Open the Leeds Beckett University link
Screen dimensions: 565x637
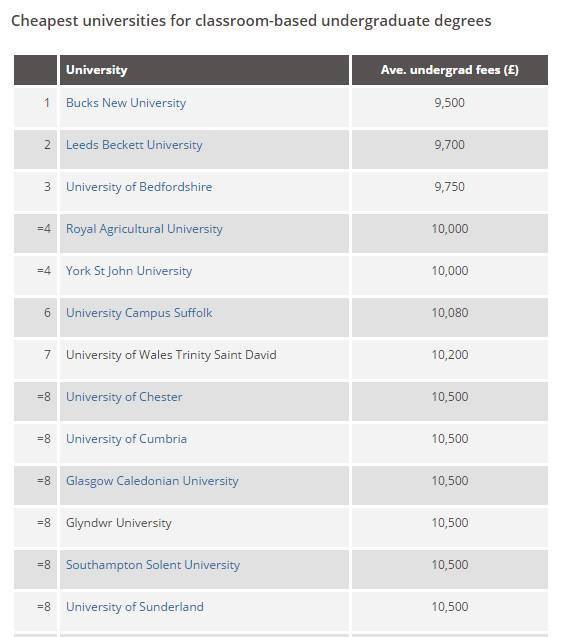click(x=134, y=145)
